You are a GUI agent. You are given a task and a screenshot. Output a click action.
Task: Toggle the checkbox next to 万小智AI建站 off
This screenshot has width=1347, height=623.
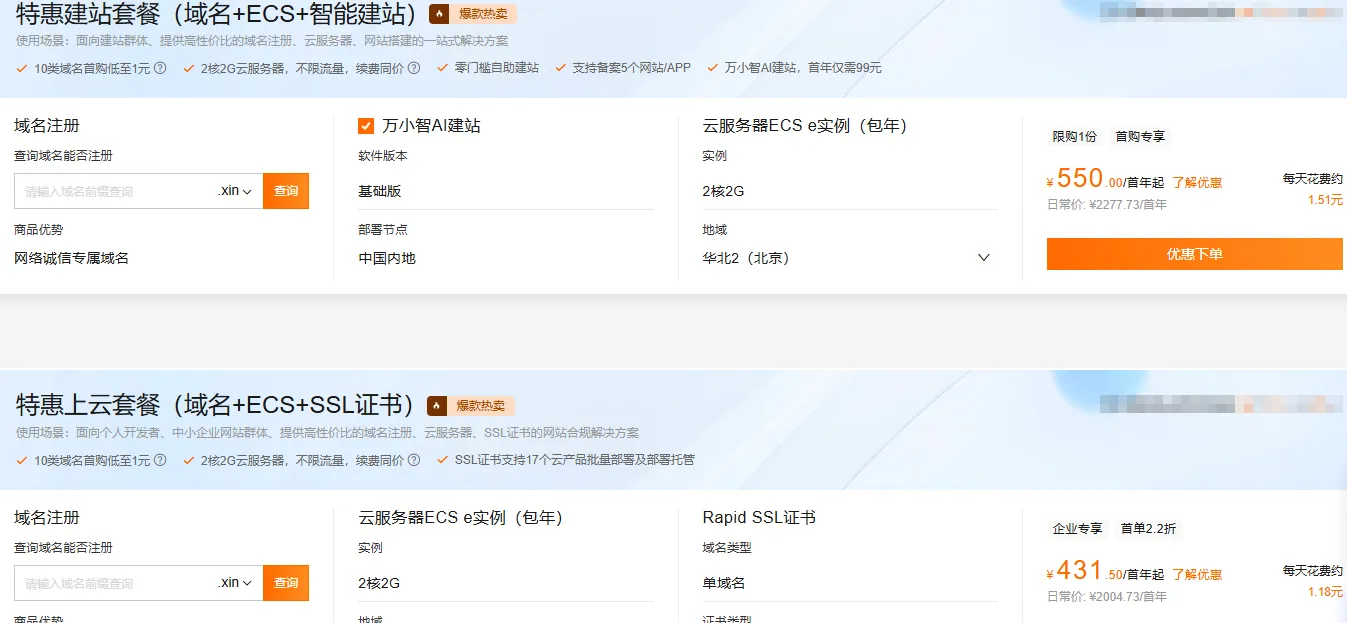365,125
